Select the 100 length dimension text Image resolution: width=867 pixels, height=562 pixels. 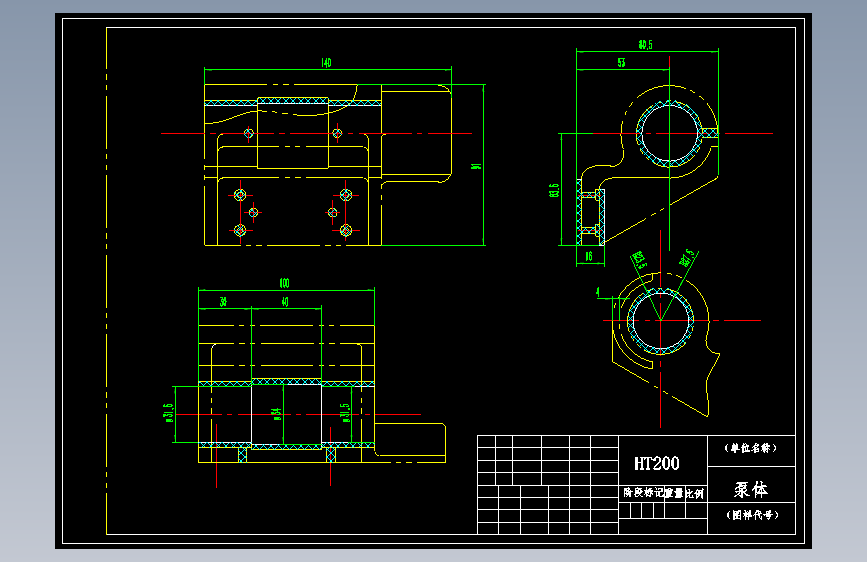pos(284,283)
